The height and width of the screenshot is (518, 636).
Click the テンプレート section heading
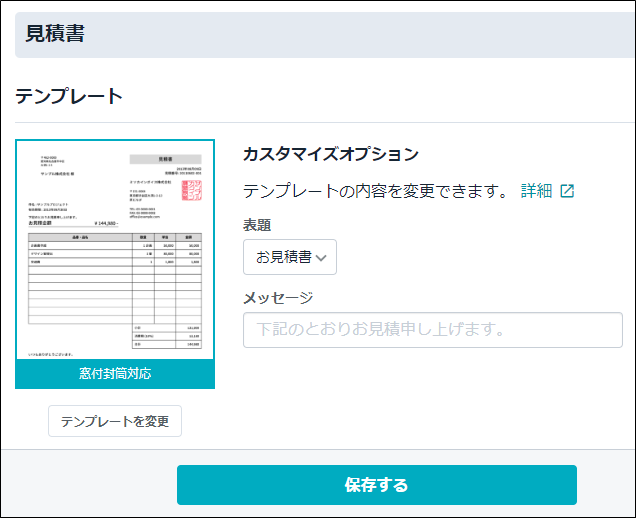point(69,96)
